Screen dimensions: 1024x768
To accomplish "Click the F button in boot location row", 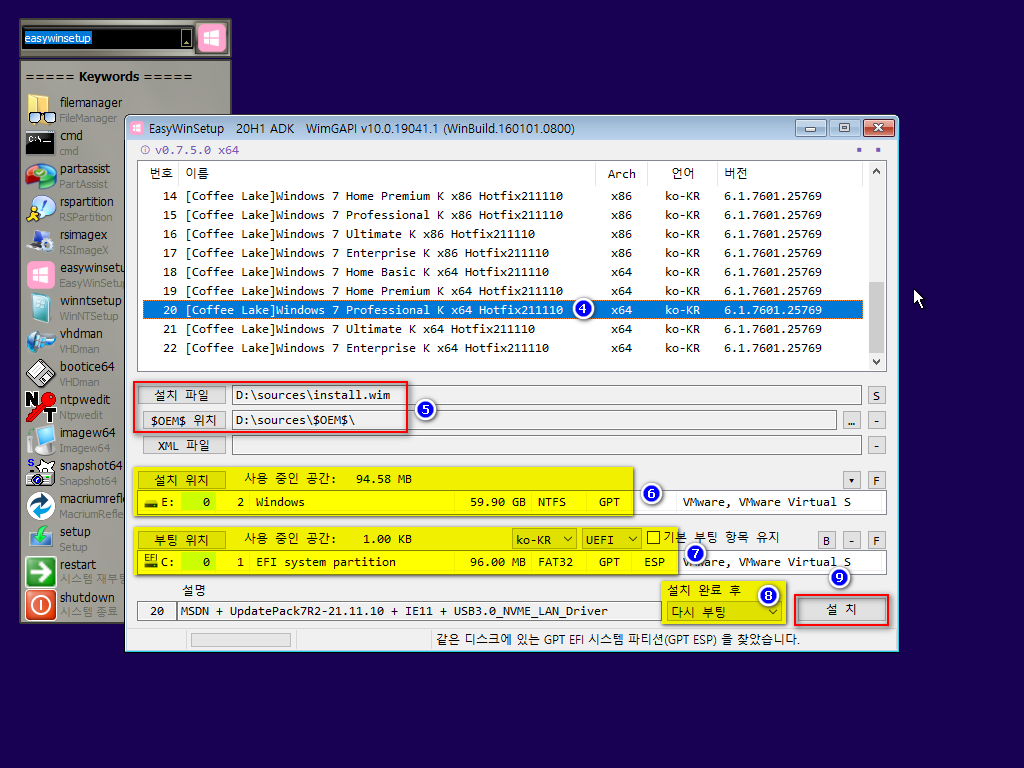I will (876, 541).
